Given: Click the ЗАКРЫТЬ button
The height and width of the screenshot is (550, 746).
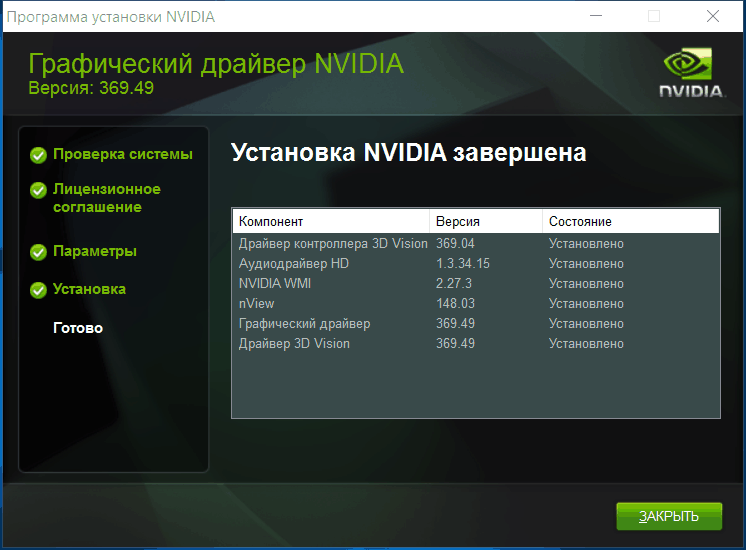Looking at the screenshot, I should click(x=669, y=516).
